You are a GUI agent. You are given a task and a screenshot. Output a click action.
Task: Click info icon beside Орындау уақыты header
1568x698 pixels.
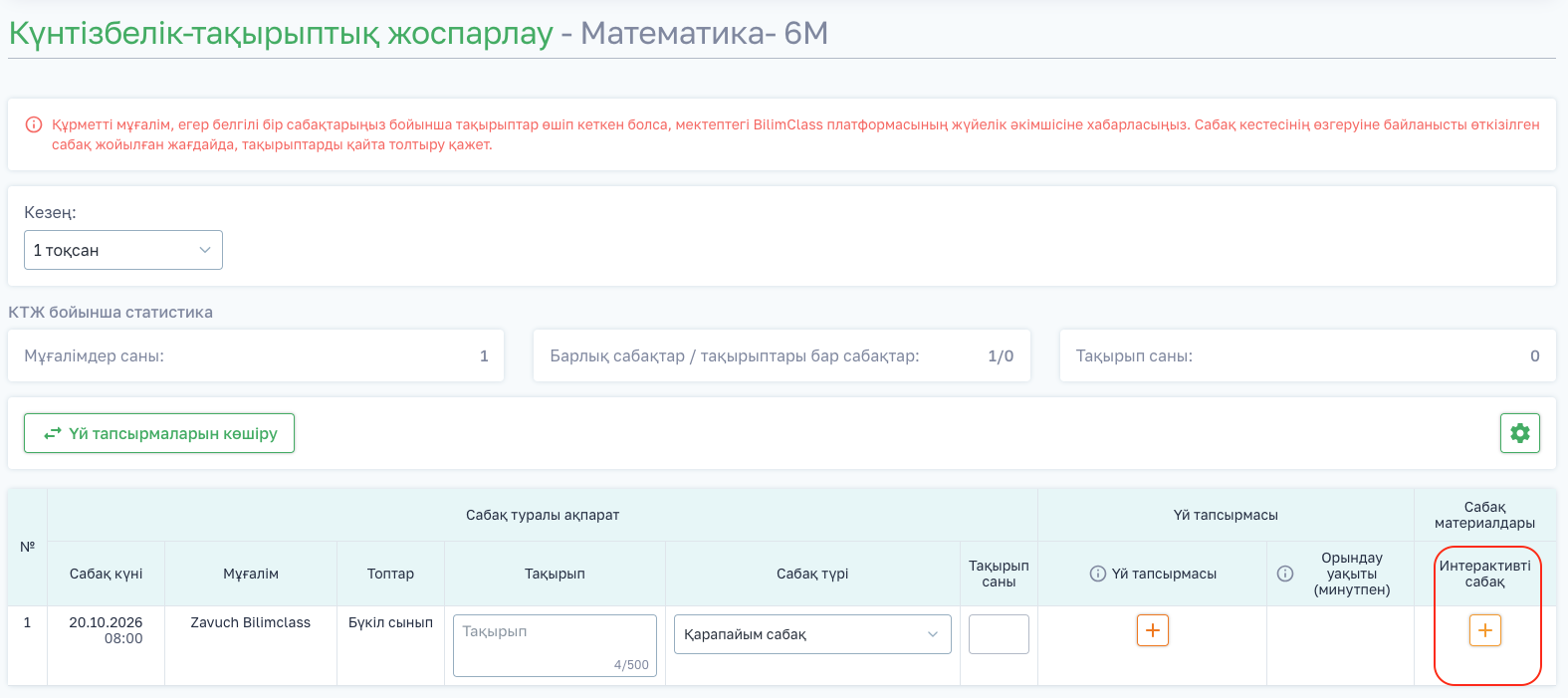click(1285, 574)
